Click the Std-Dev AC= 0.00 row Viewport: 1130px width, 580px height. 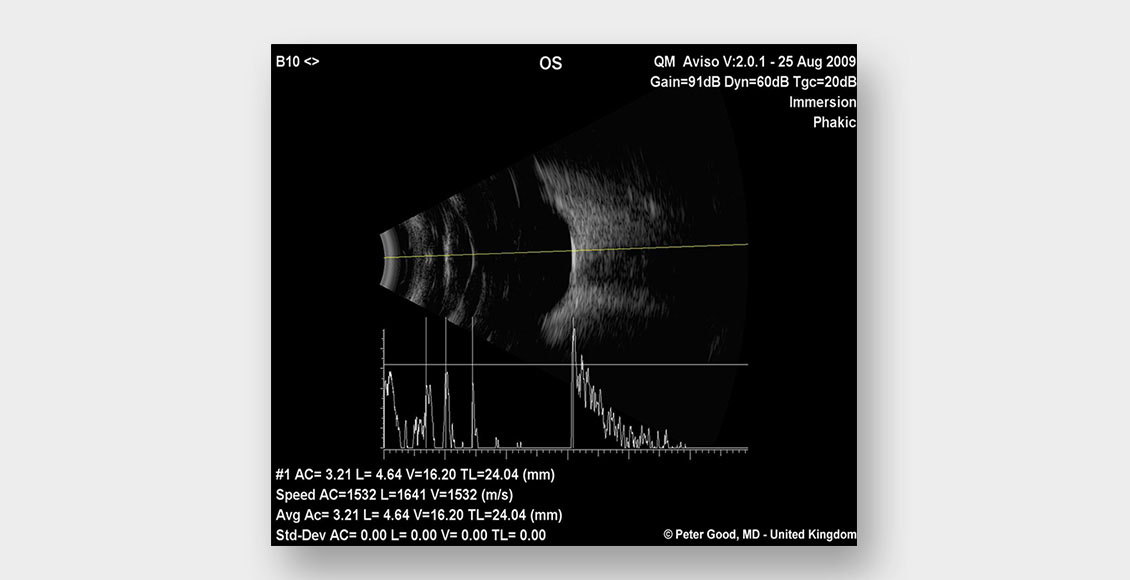click(x=411, y=535)
